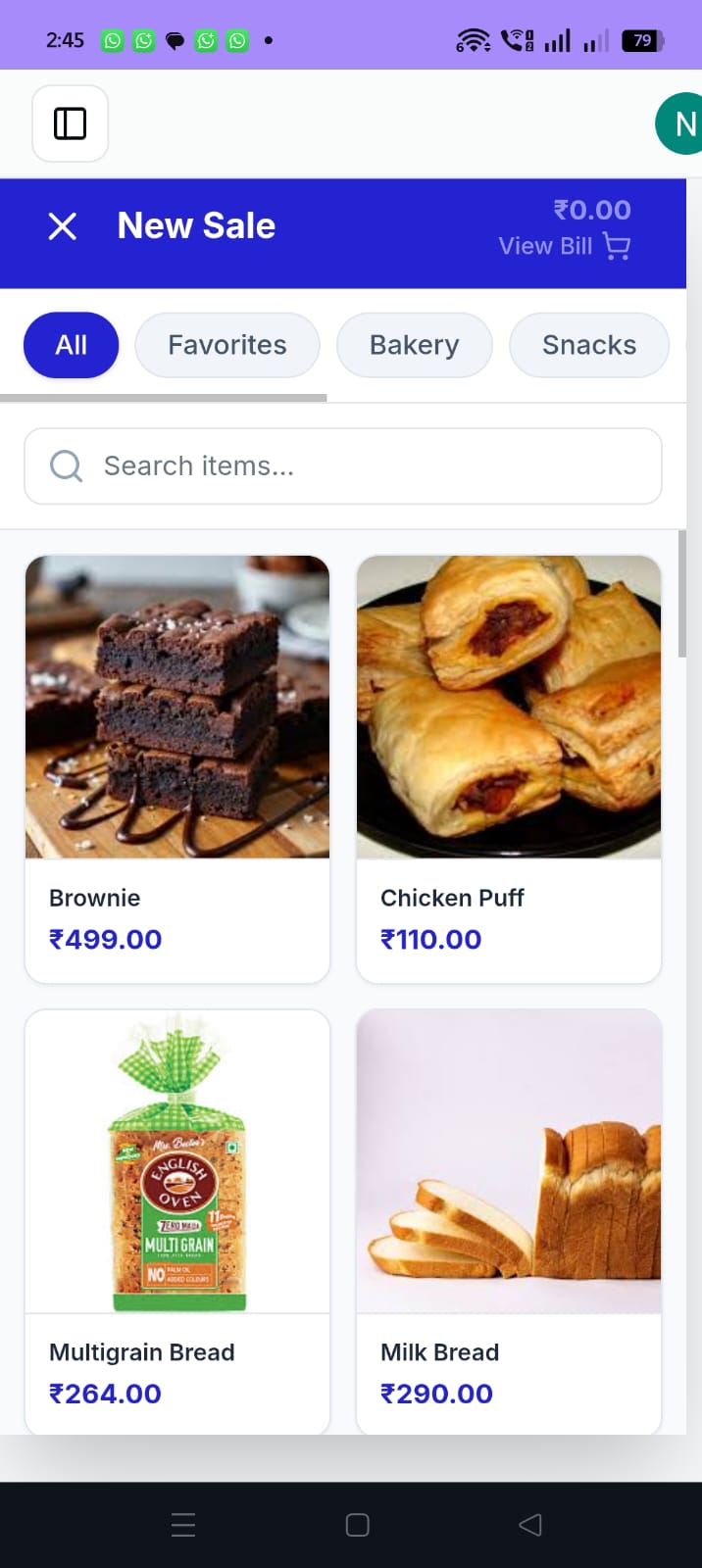Image resolution: width=702 pixels, height=1568 pixels.
Task: Close the New Sale screen
Action: point(62,225)
